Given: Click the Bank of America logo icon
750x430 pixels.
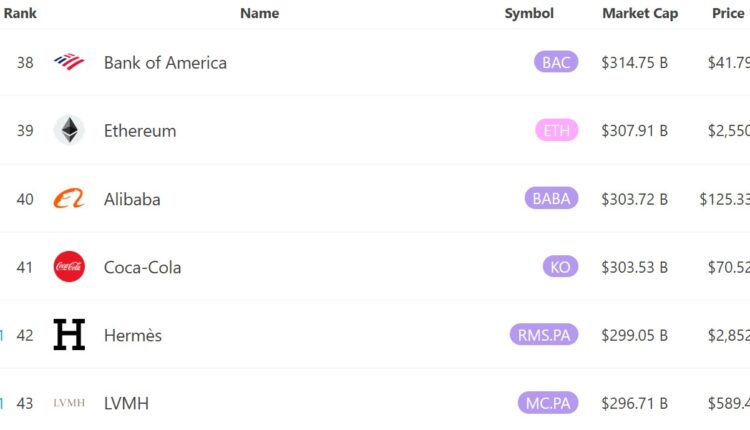Looking at the screenshot, I should click(69, 62).
